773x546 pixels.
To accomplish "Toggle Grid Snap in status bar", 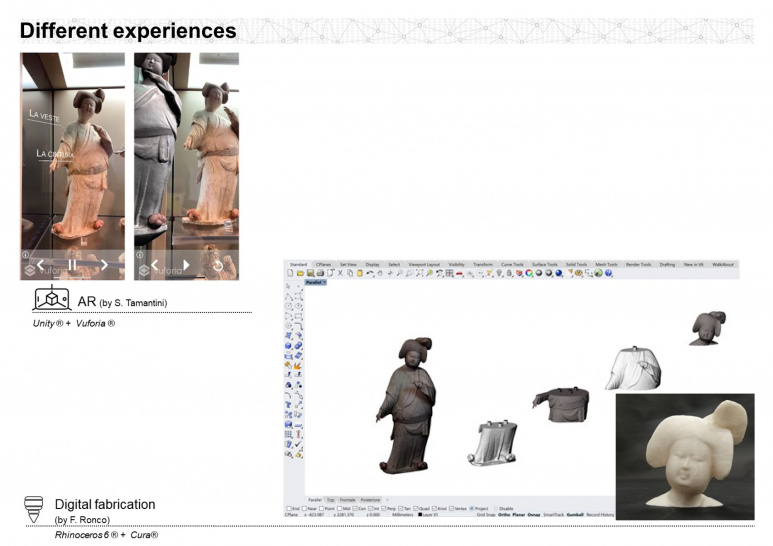I will pyautogui.click(x=486, y=515).
